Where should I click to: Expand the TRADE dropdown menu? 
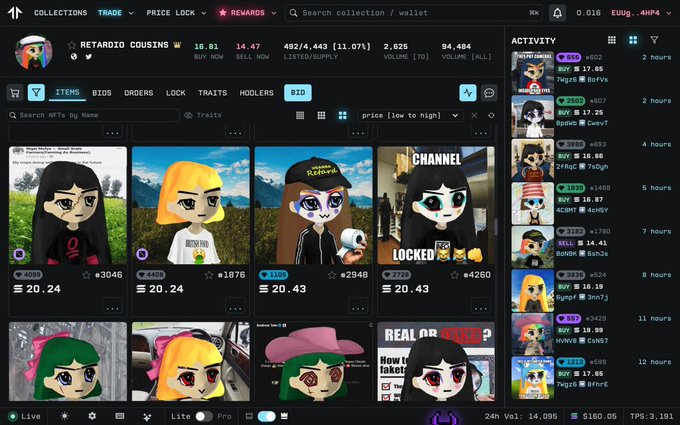(115, 13)
